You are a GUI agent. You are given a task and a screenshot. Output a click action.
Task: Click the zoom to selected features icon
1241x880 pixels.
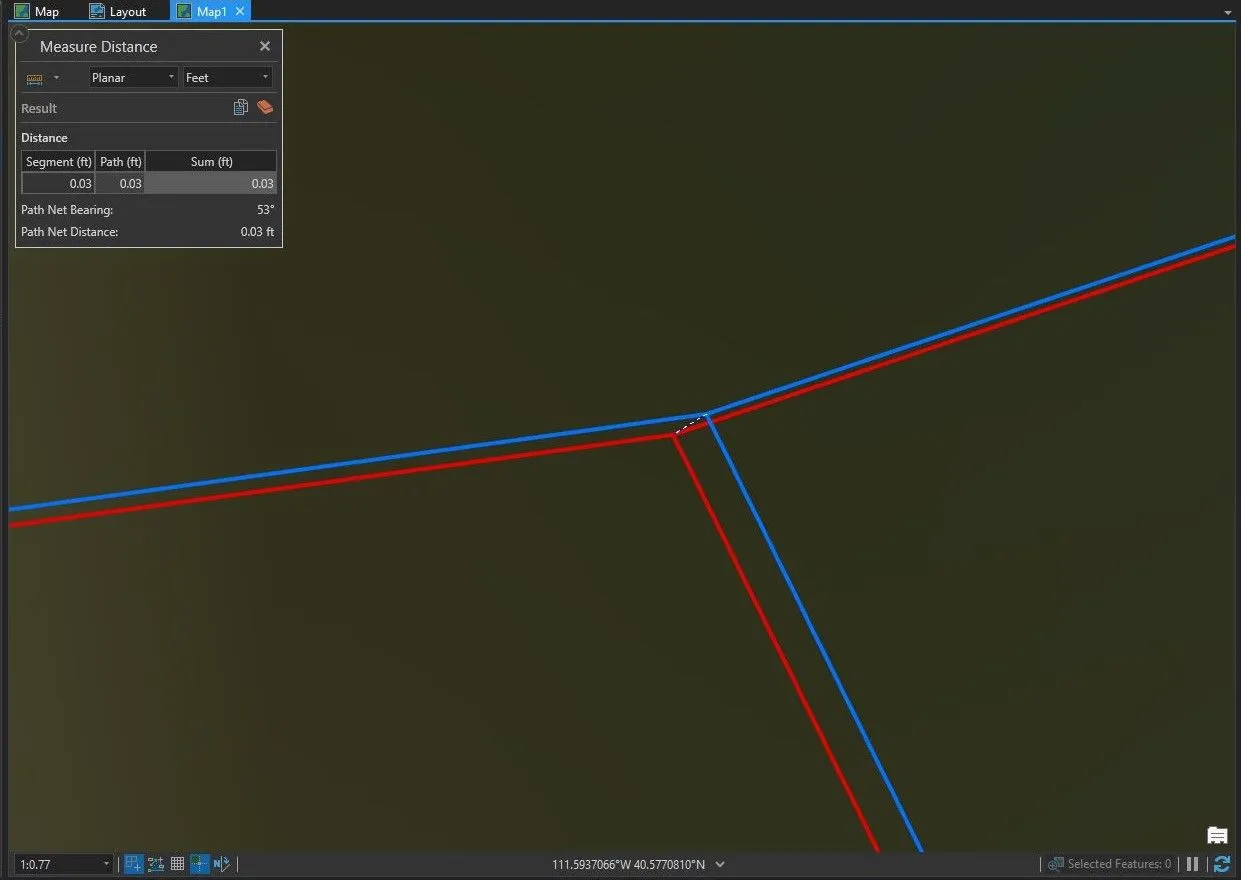[x=1056, y=864]
